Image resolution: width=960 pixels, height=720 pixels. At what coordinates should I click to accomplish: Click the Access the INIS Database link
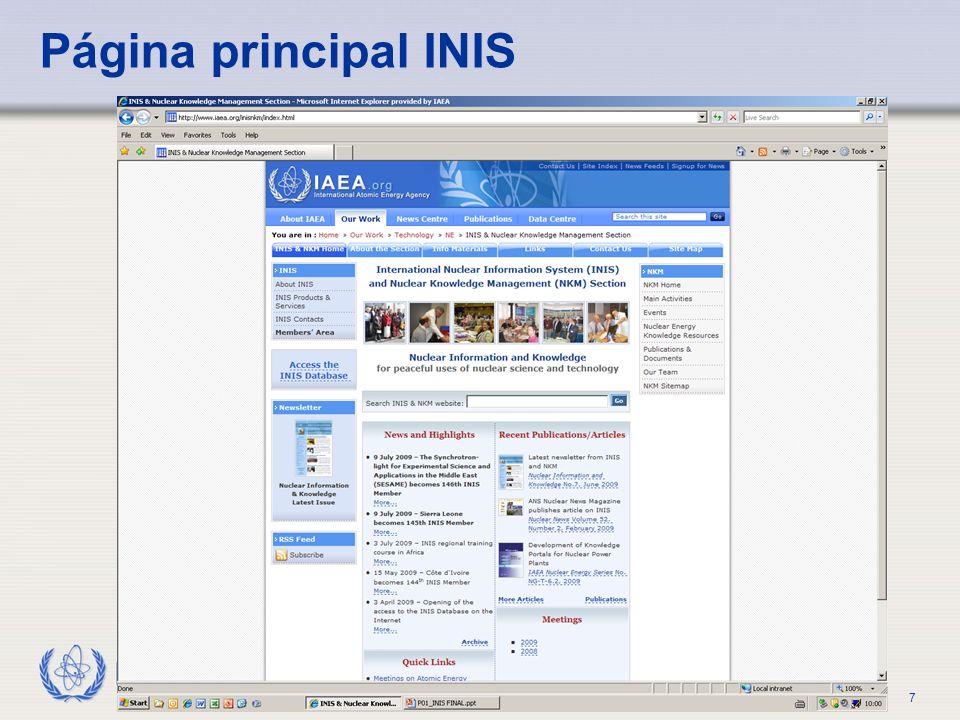(x=314, y=370)
